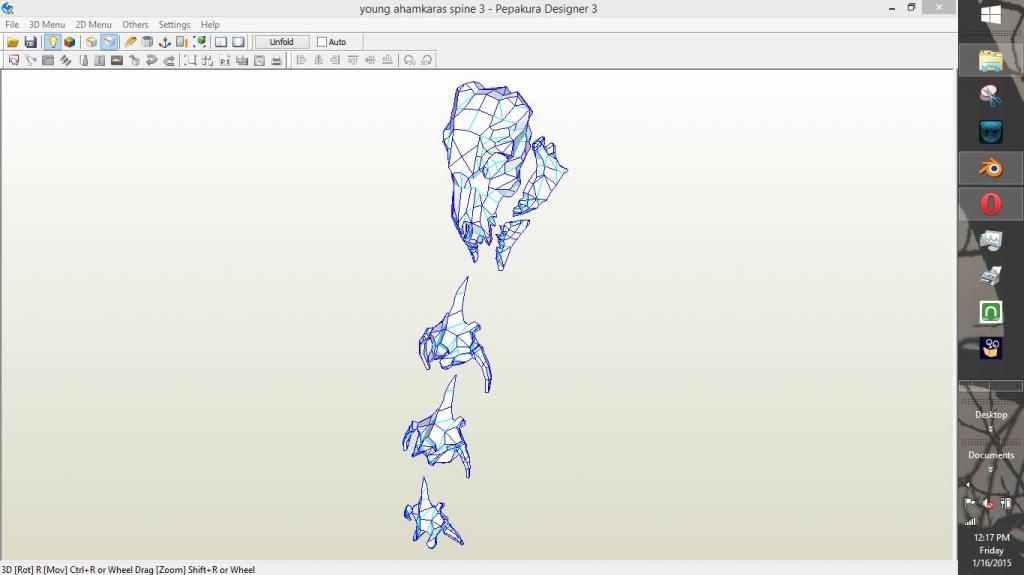Click the grey grid check-face tool icon
The width and height of the screenshot is (1024, 575).
point(48,60)
